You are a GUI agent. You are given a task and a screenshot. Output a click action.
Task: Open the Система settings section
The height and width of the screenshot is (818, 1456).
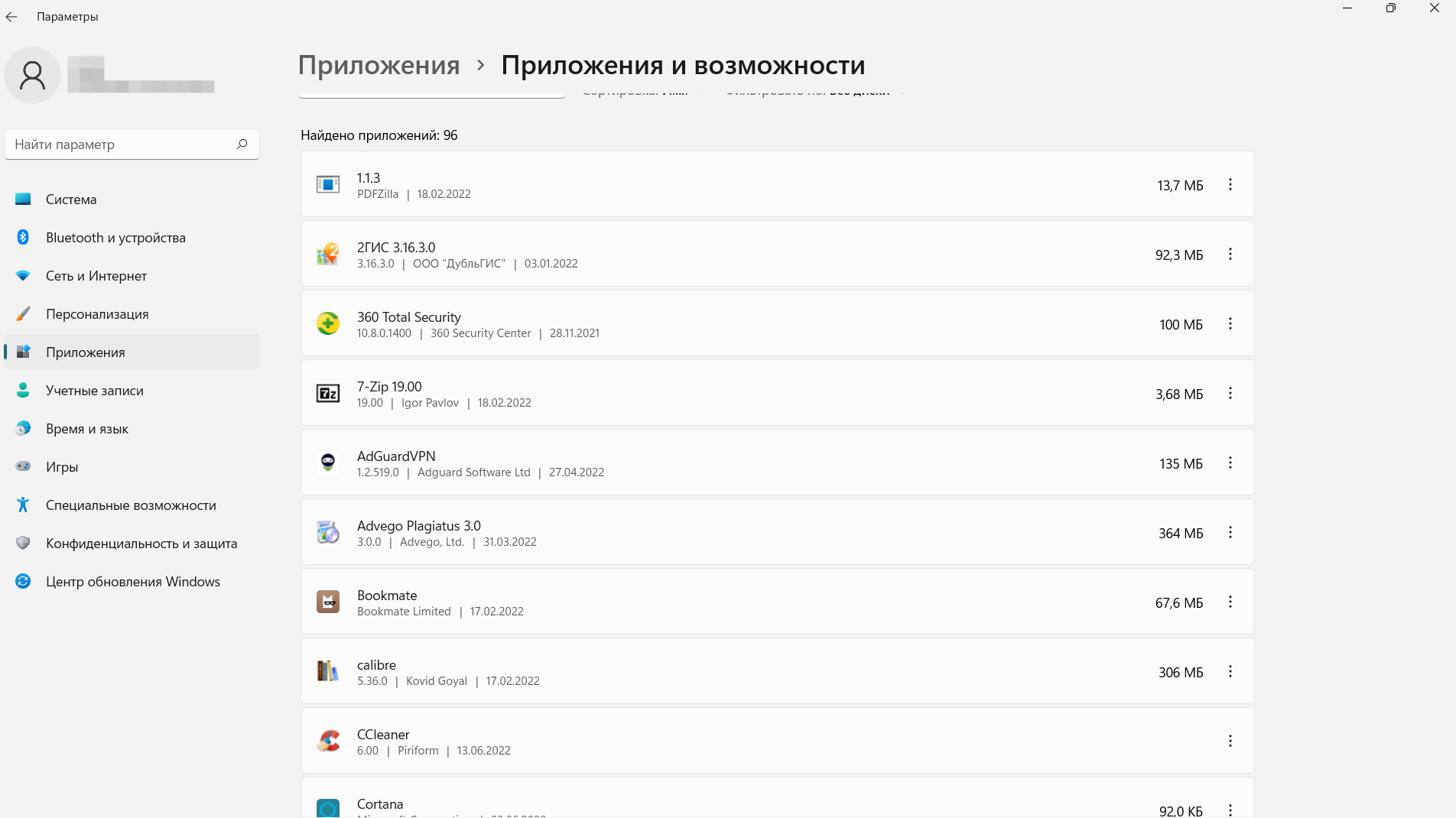[x=132, y=200]
